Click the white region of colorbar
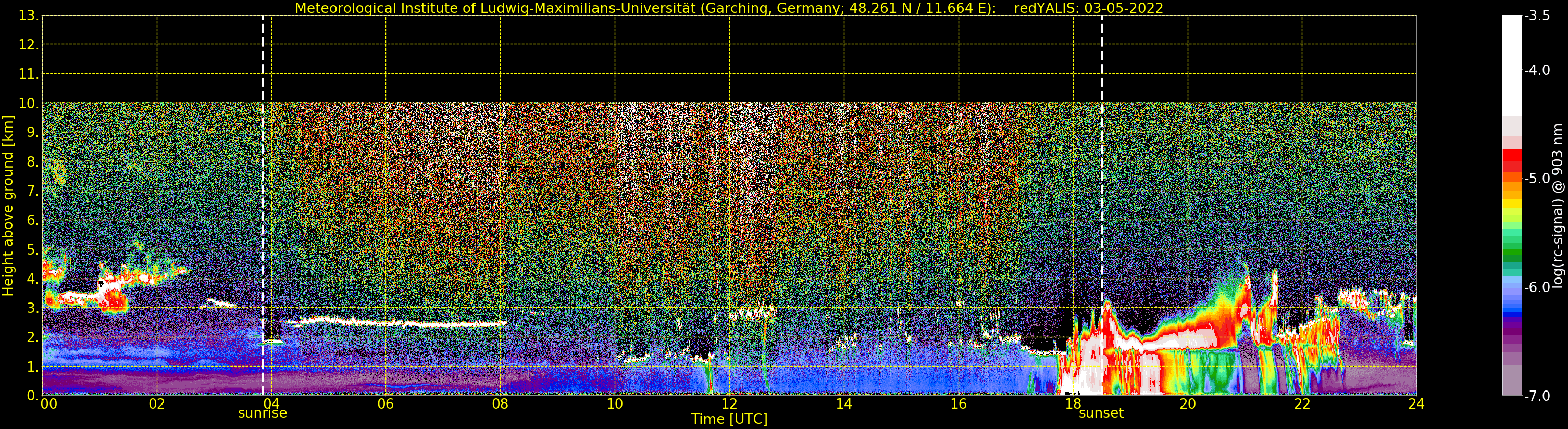 click(1512, 66)
